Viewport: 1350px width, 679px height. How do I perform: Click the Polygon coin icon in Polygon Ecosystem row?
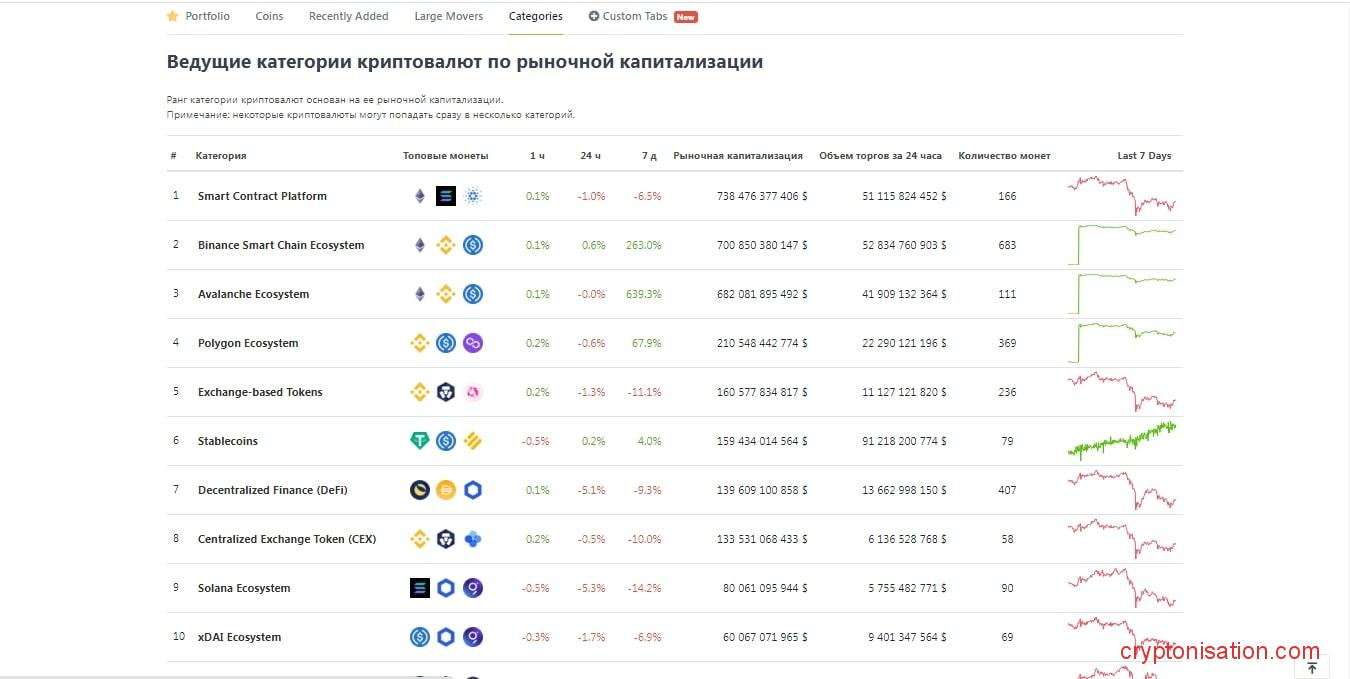coord(473,343)
